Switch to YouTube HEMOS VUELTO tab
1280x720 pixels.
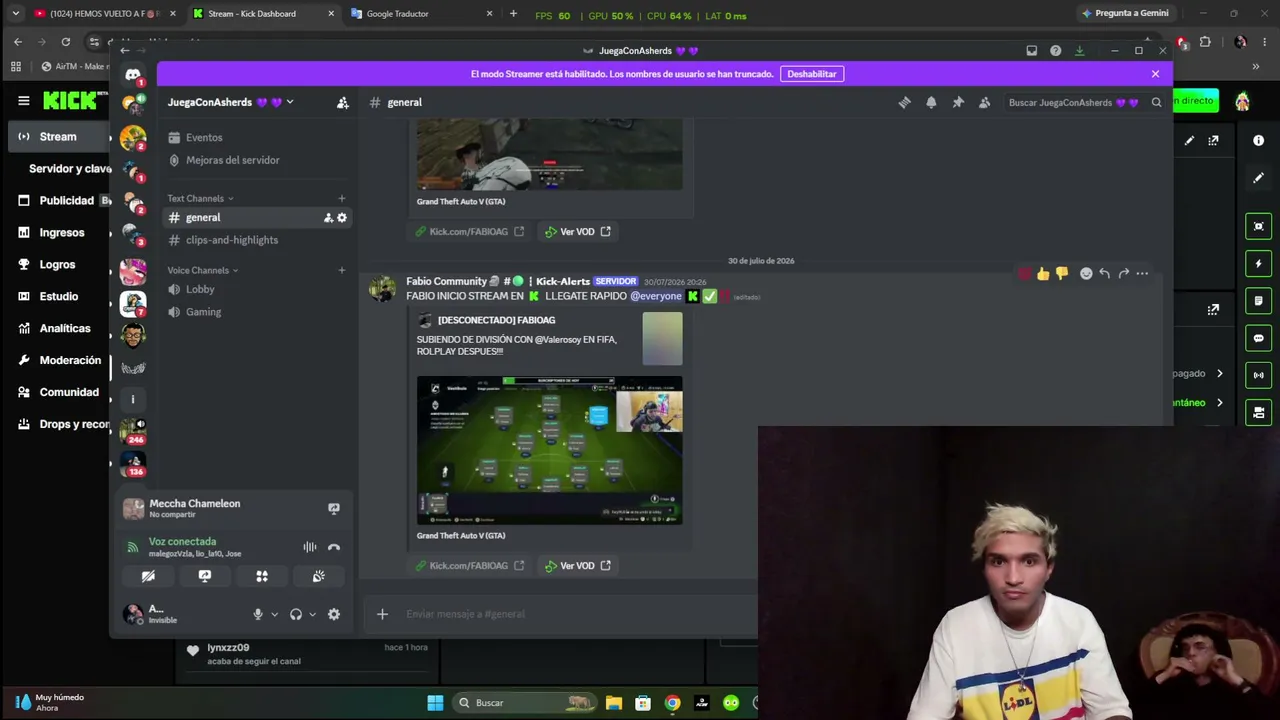tap(103, 14)
